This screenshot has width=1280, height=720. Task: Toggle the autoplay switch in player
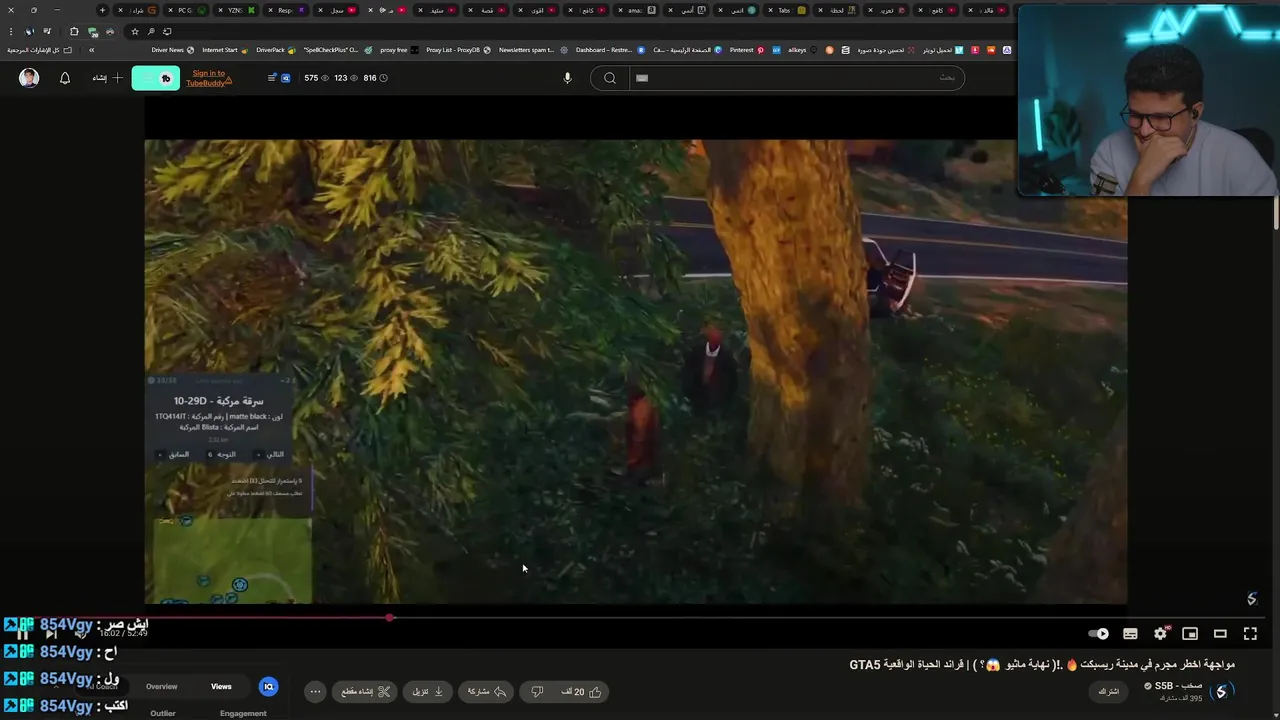(1098, 634)
